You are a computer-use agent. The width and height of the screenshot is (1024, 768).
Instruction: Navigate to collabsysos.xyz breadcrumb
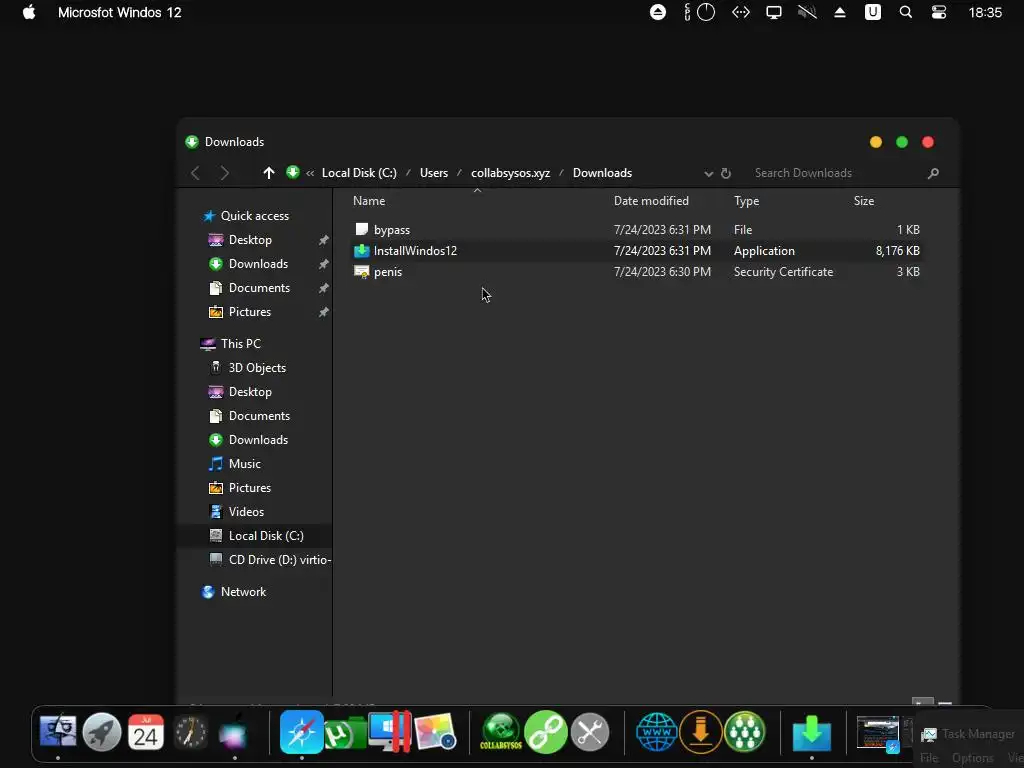tap(510, 173)
